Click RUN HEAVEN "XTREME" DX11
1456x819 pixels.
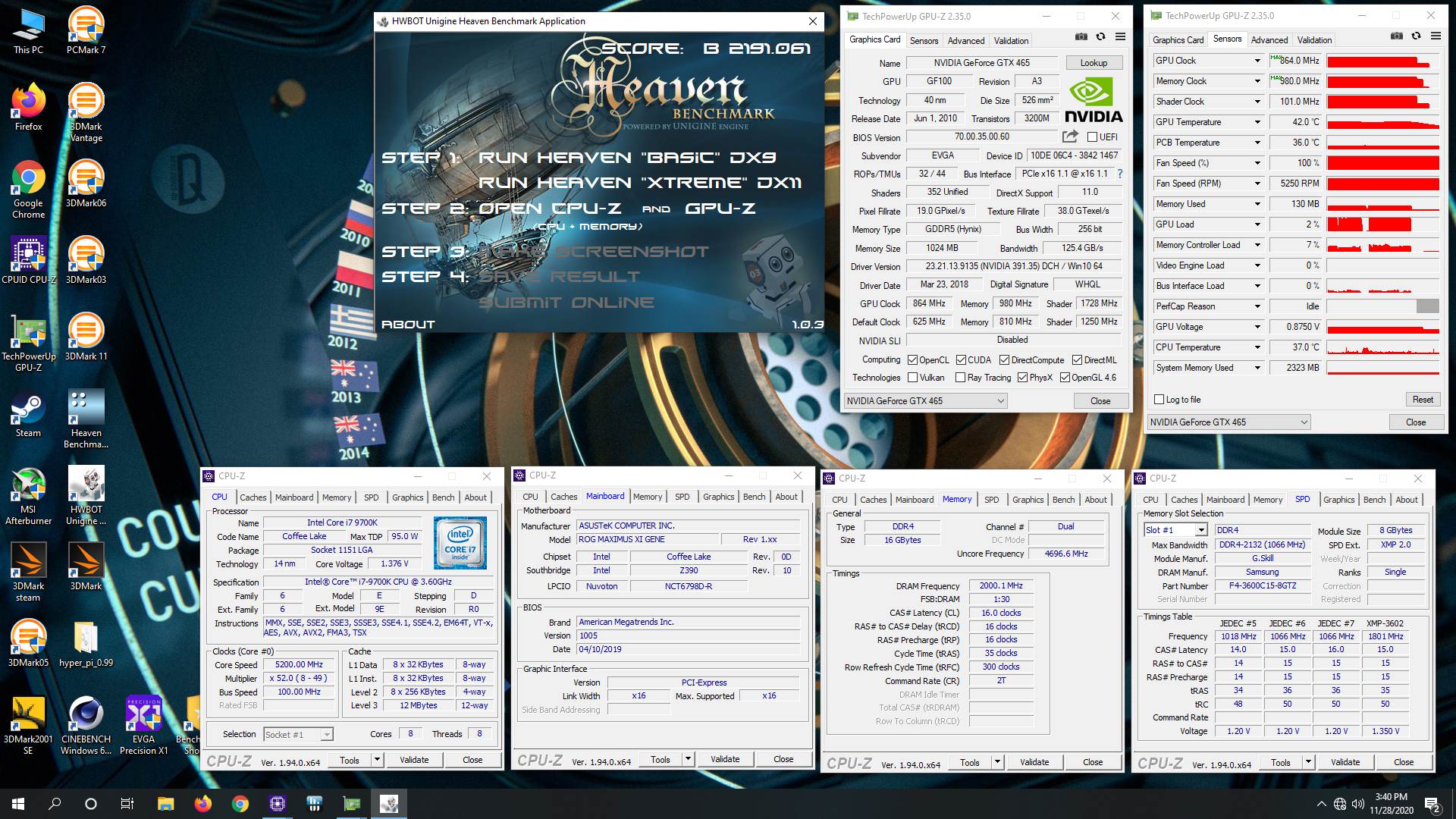(639, 183)
